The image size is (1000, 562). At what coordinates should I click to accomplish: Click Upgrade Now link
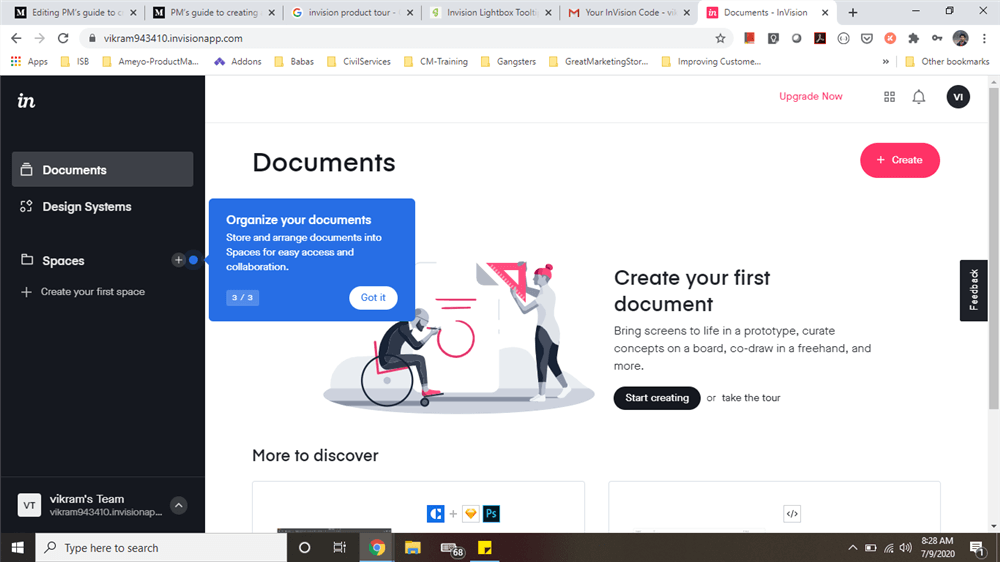(x=811, y=96)
